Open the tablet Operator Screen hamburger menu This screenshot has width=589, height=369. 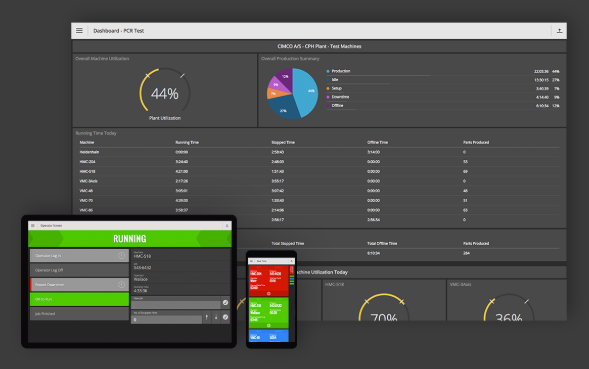pos(33,225)
